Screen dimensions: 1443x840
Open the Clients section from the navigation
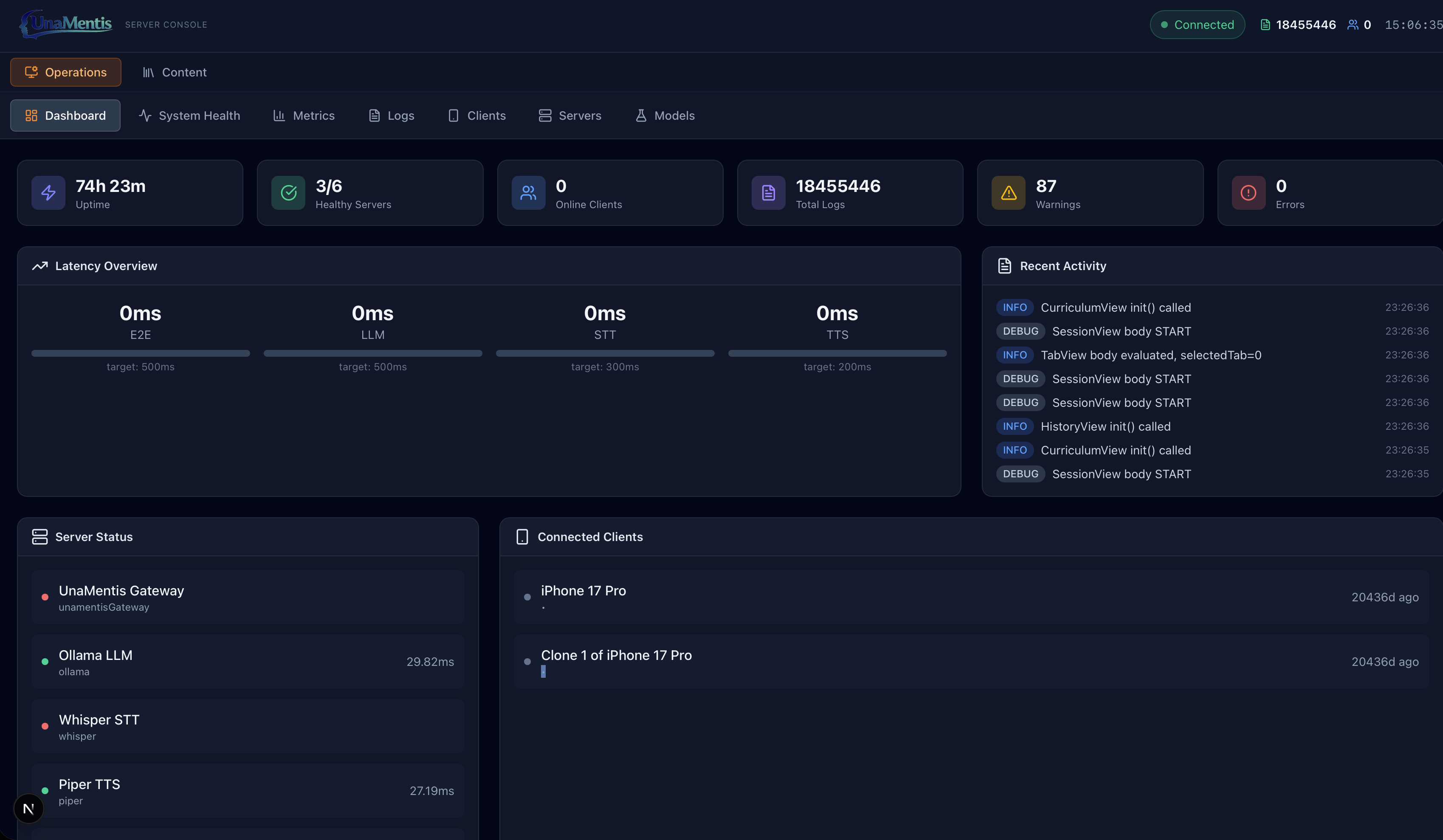click(x=477, y=115)
